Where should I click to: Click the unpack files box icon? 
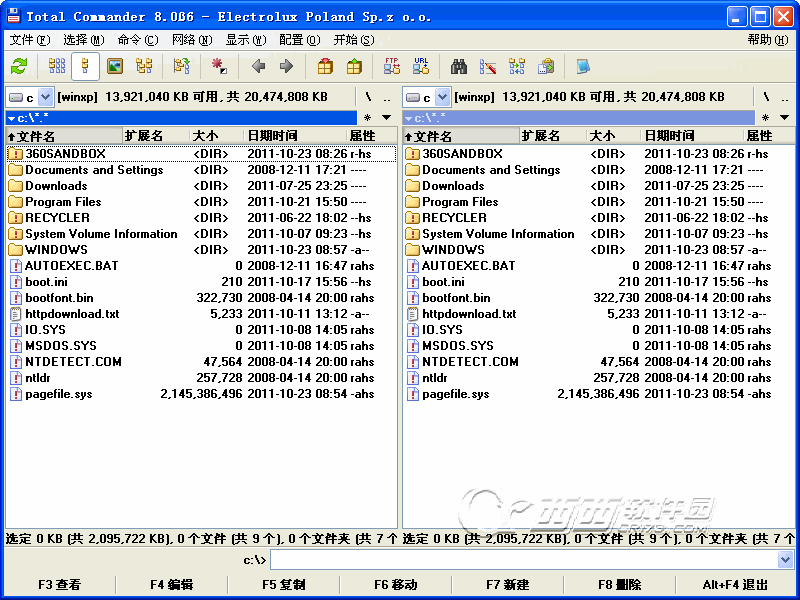pyautogui.click(x=354, y=66)
